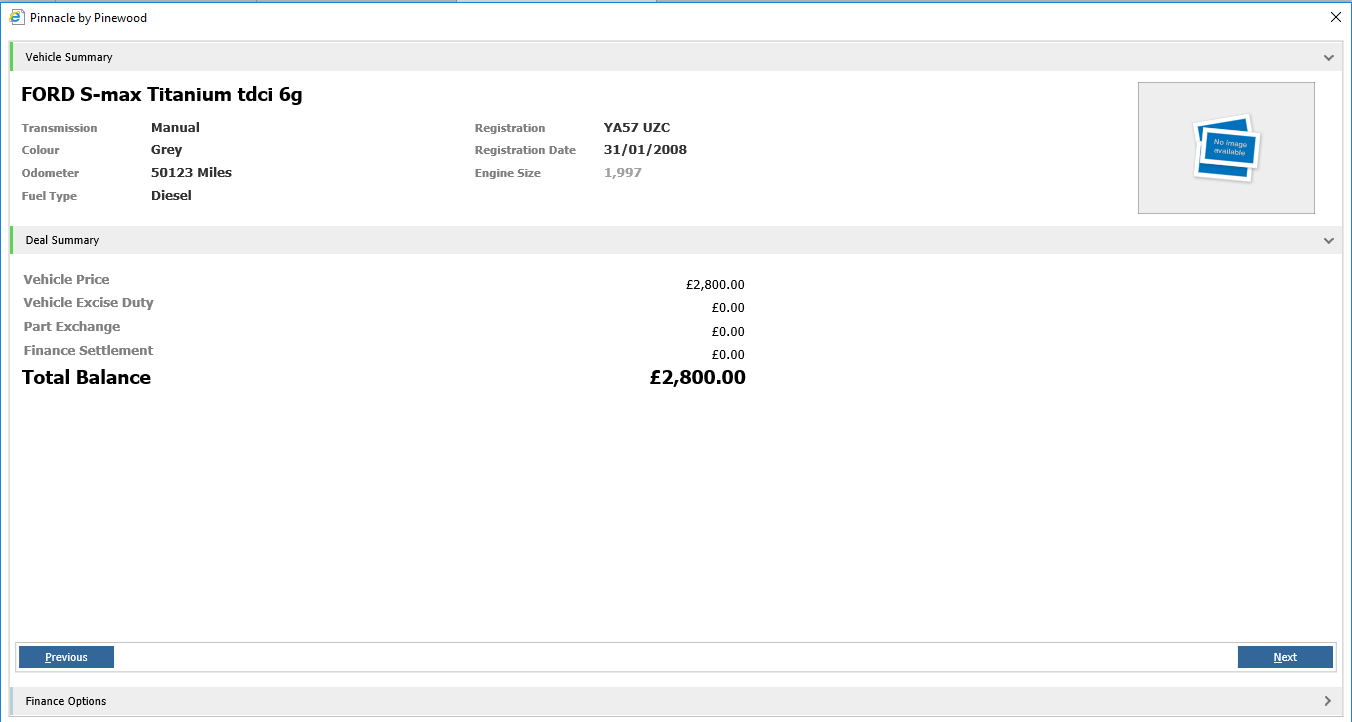1352x722 pixels.
Task: Close the Pinnacle by Pinewood window
Action: (x=1335, y=17)
